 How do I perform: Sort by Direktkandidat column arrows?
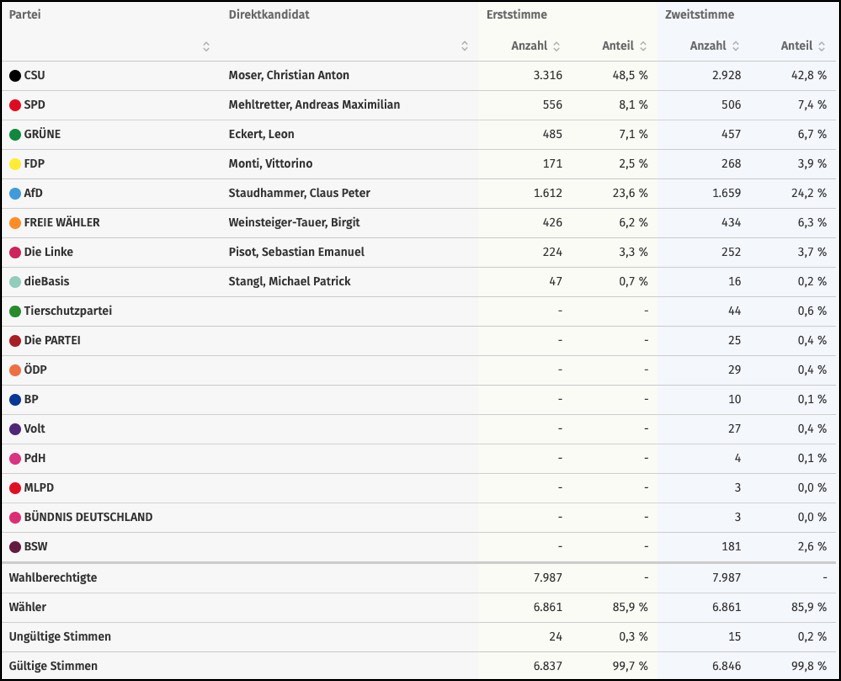[464, 46]
